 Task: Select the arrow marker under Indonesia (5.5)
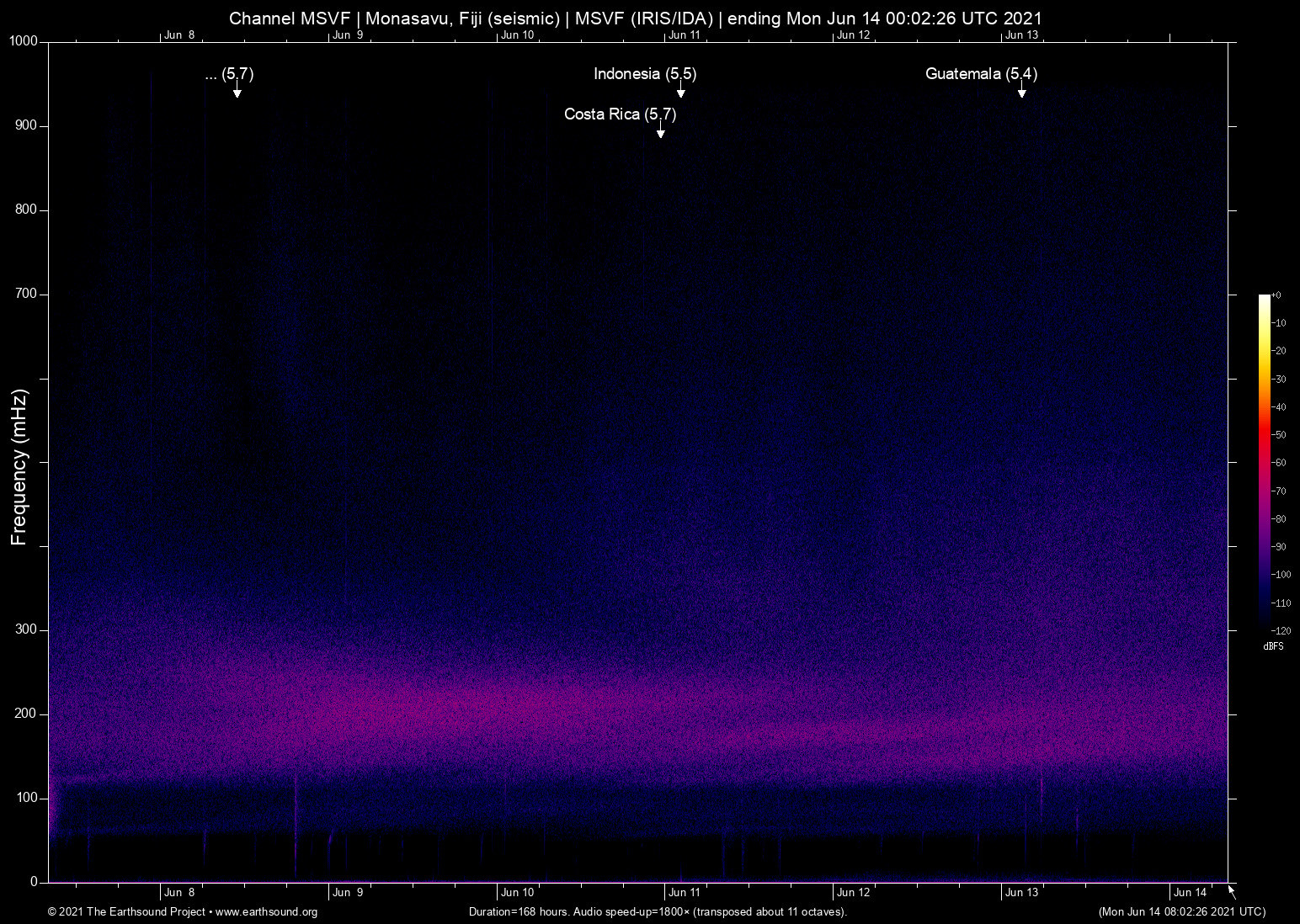(x=680, y=91)
